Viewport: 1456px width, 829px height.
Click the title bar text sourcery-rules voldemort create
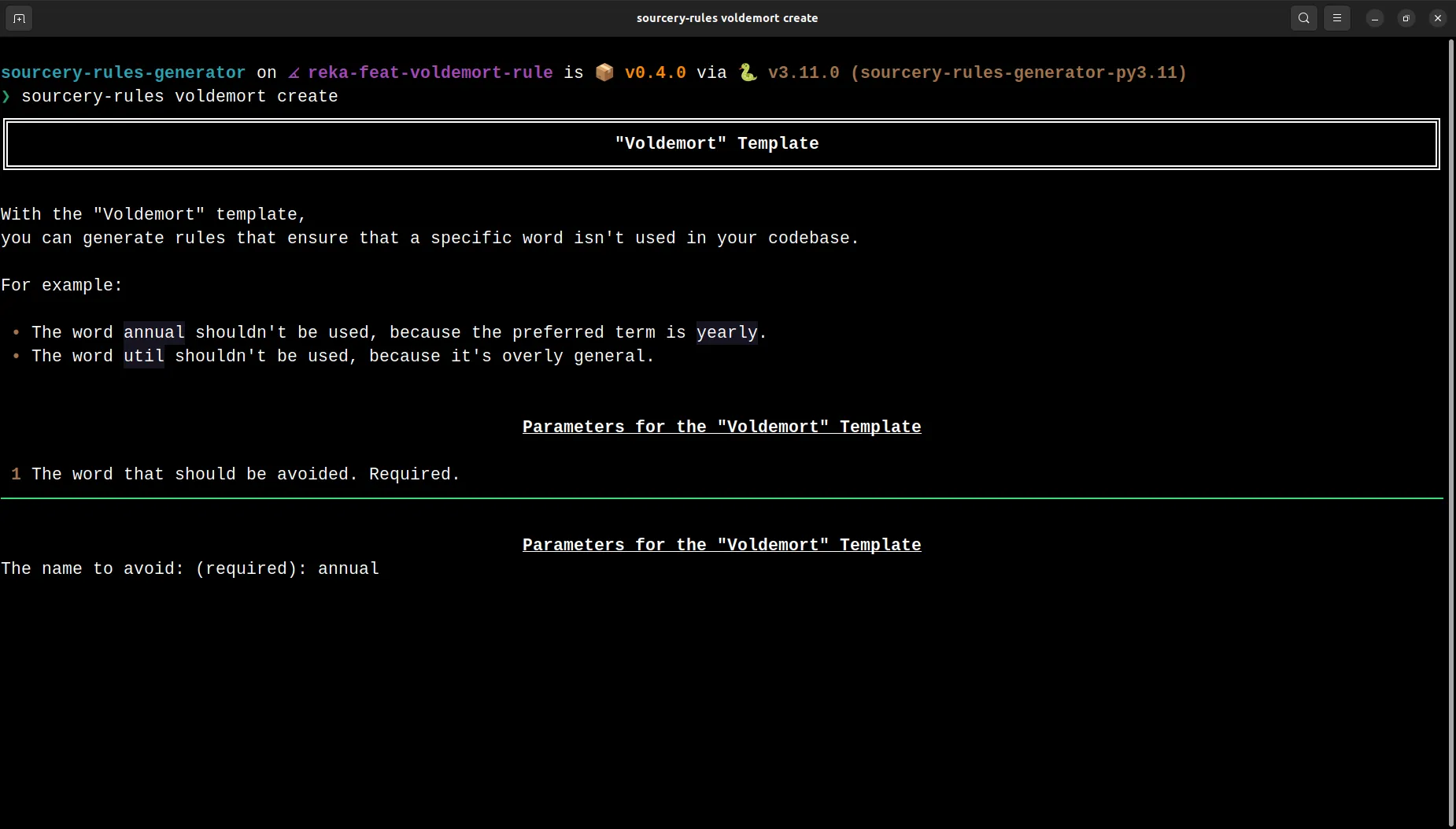pos(726,17)
